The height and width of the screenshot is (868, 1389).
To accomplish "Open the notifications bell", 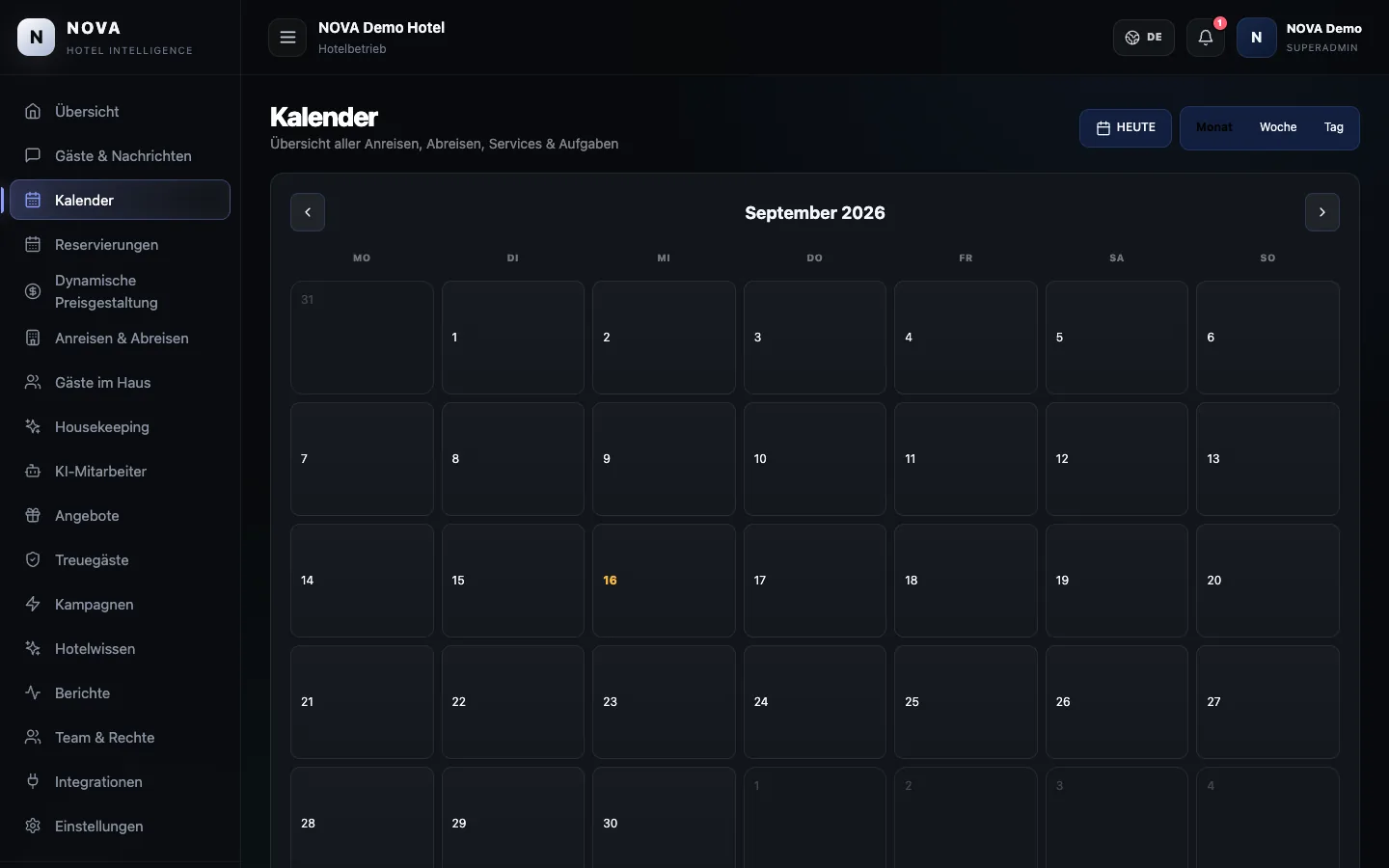I will point(1206,38).
